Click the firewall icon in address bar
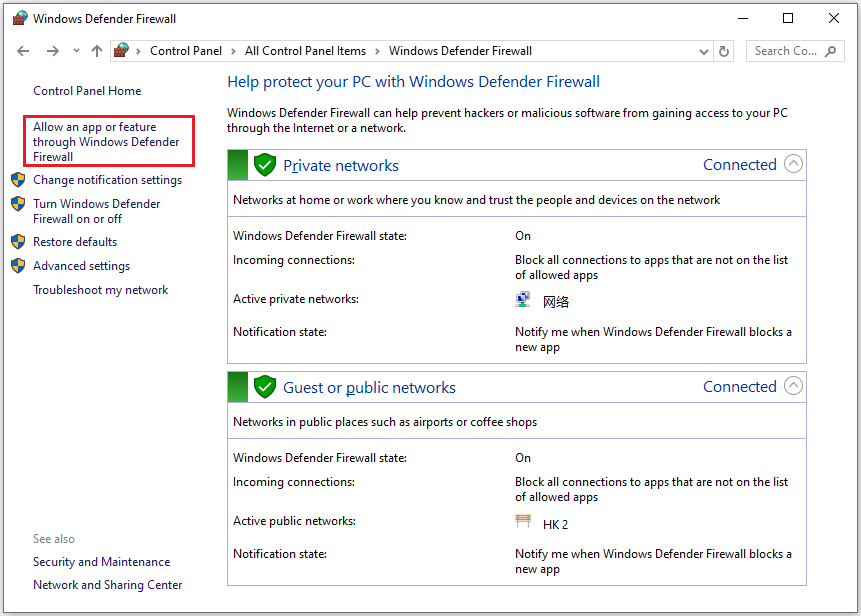Screen dimensions: 861x616 [x=121, y=51]
